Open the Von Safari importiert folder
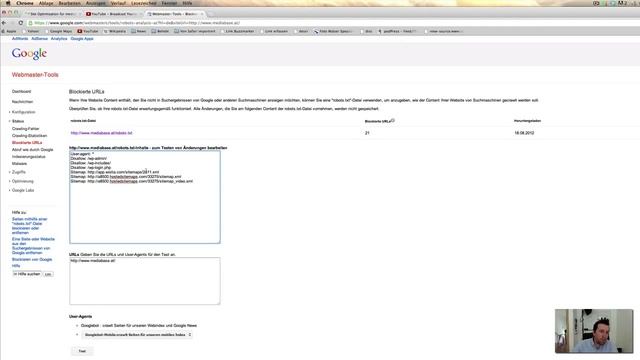The height and width of the screenshot is (360, 640). tap(195, 31)
